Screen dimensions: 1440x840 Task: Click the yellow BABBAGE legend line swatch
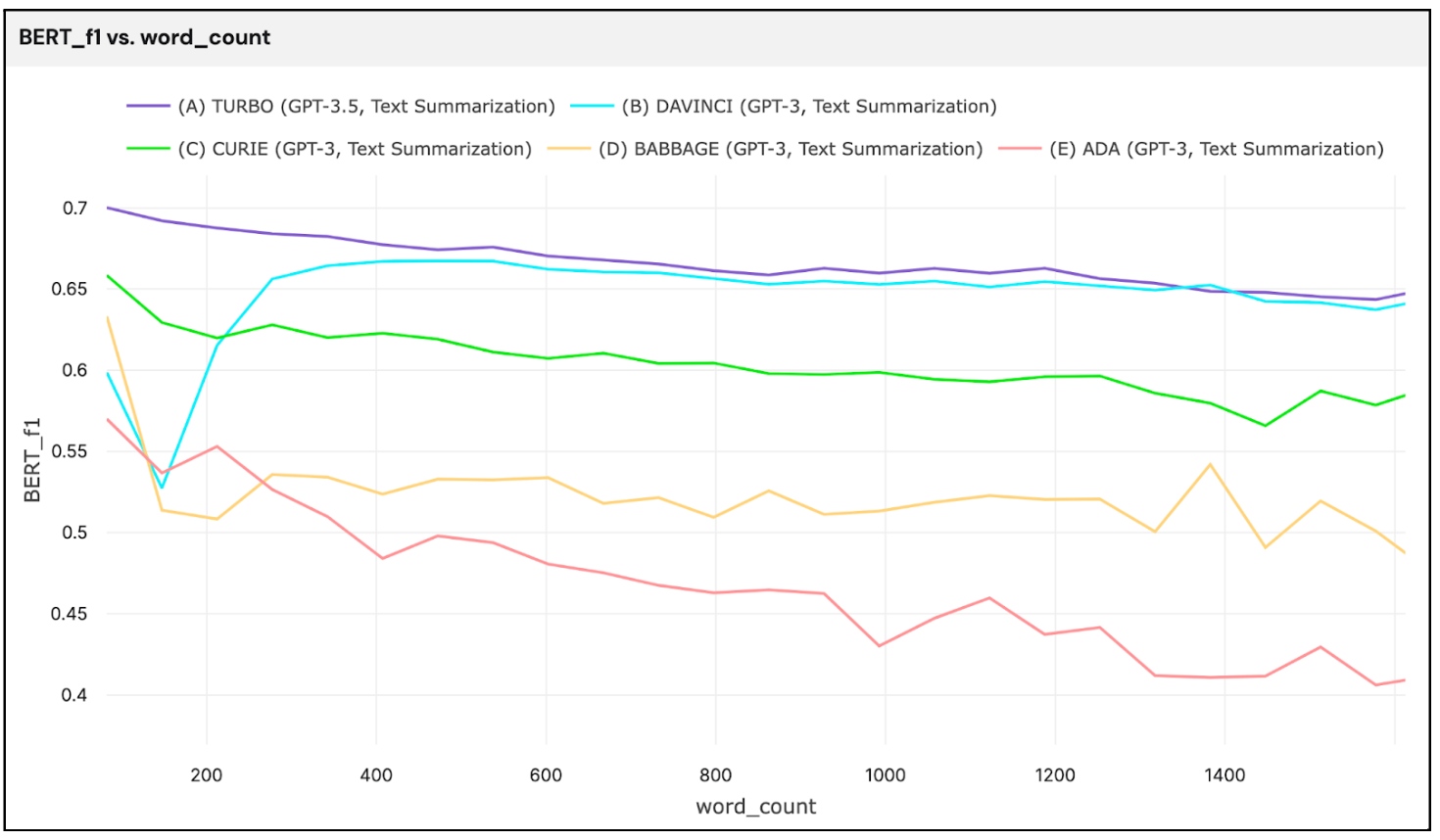click(x=569, y=149)
